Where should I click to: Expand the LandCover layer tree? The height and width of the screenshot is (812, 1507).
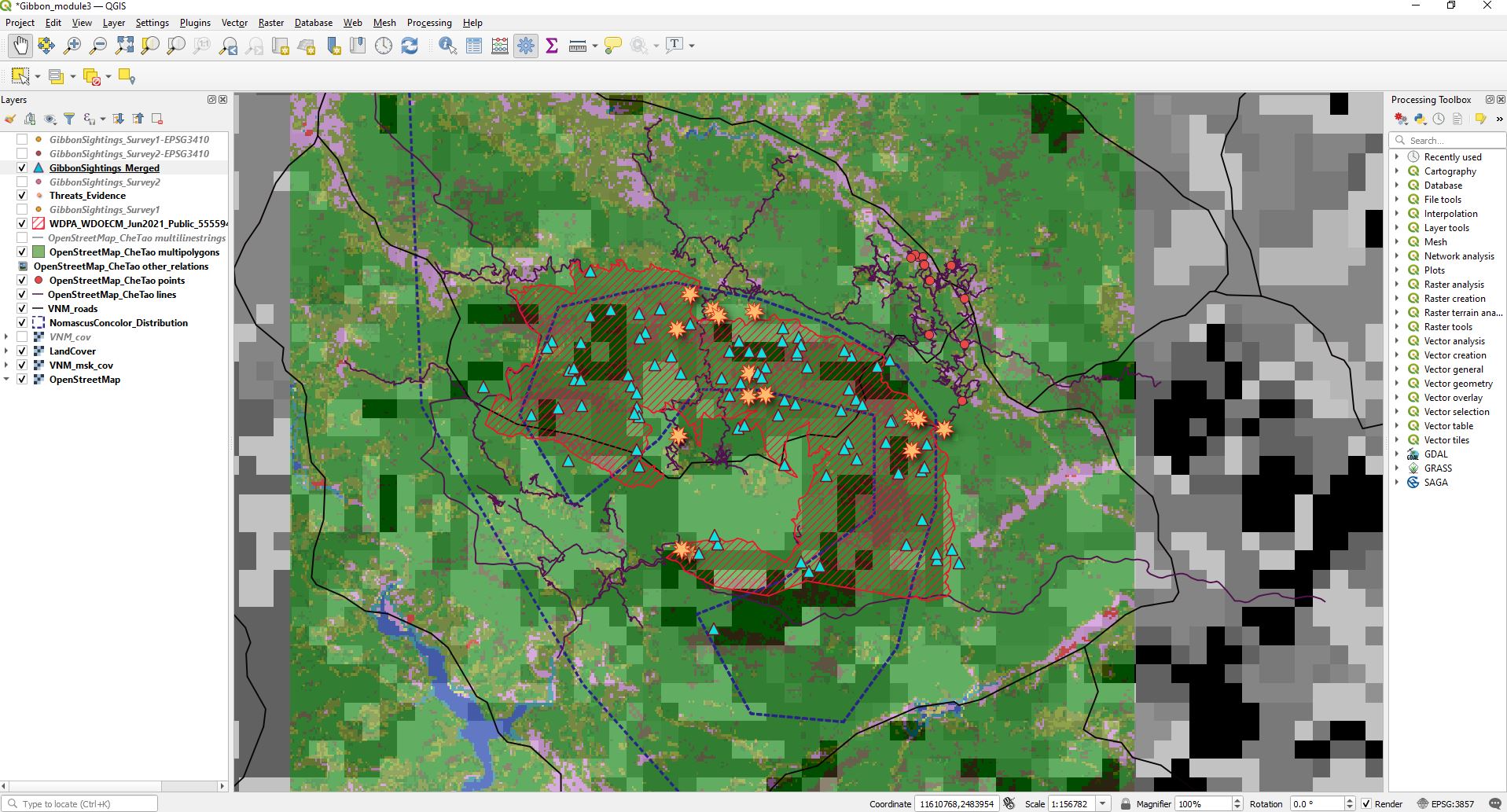(x=6, y=351)
